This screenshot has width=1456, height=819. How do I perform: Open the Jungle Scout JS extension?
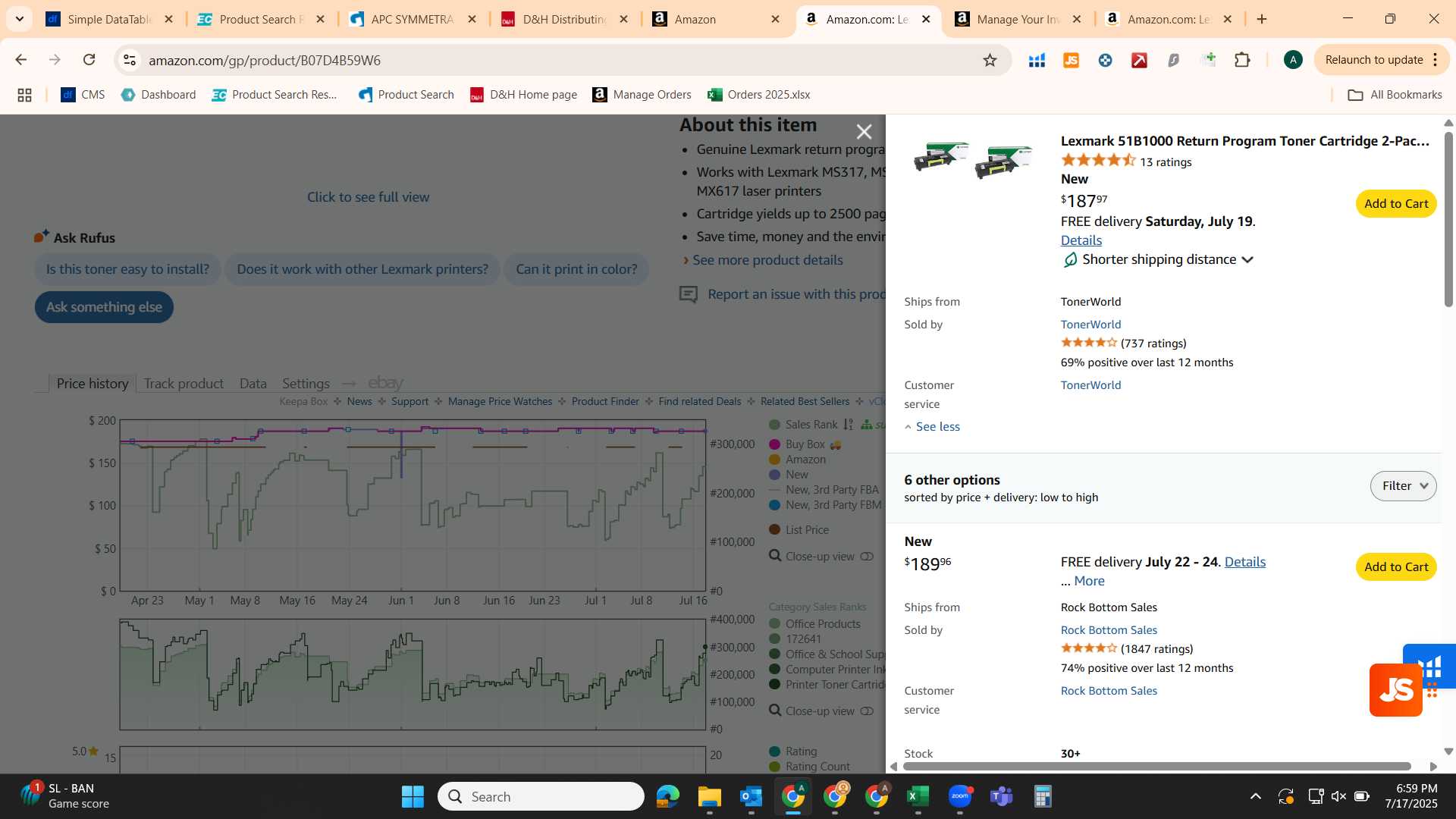pos(1071,60)
